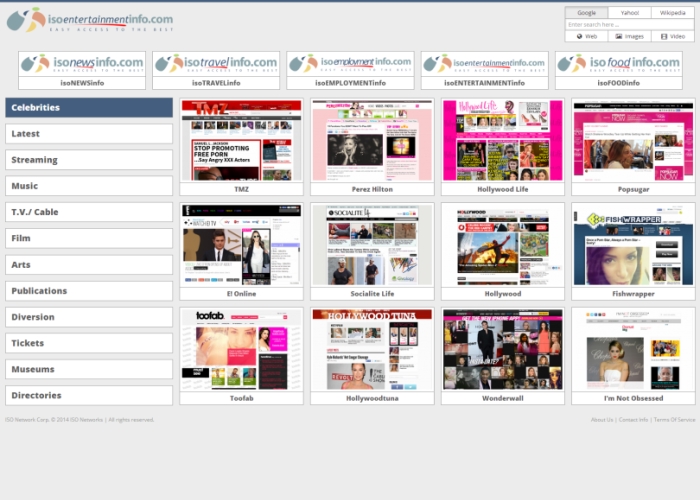Click the E! Online caption label
This screenshot has height=500, width=700.
(242, 294)
